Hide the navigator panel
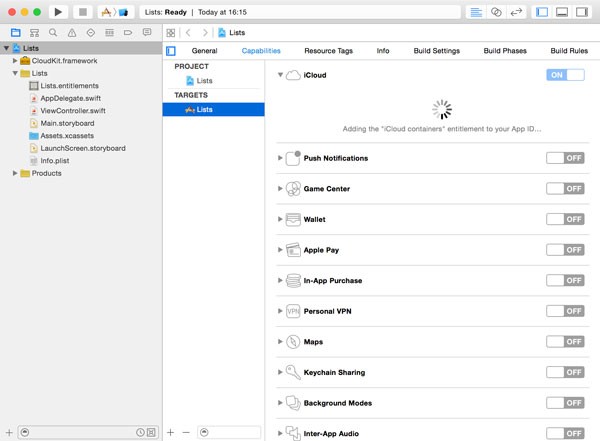Screen dimensions: 600x441 click(542, 12)
